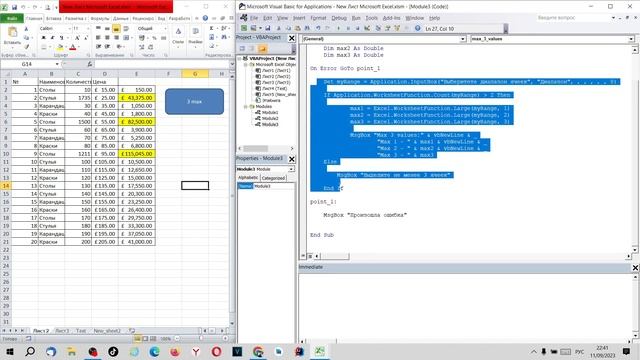Image resolution: width=640 pixels, height=360 pixels.
Task: Toggle middle vertical align in Excel ribbon
Action: [x=107, y=29]
